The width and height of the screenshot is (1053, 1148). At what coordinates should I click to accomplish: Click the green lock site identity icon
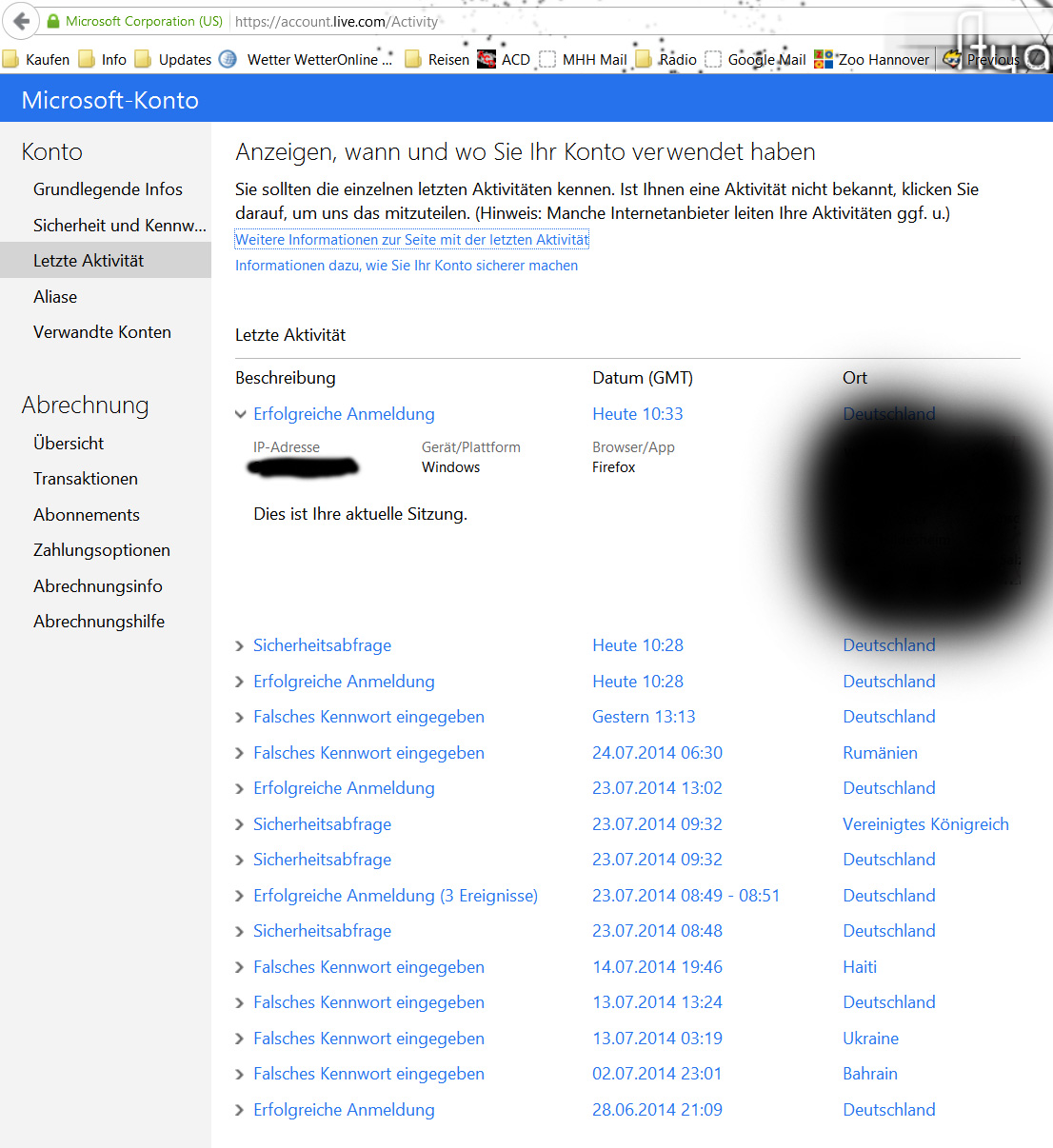click(x=53, y=21)
